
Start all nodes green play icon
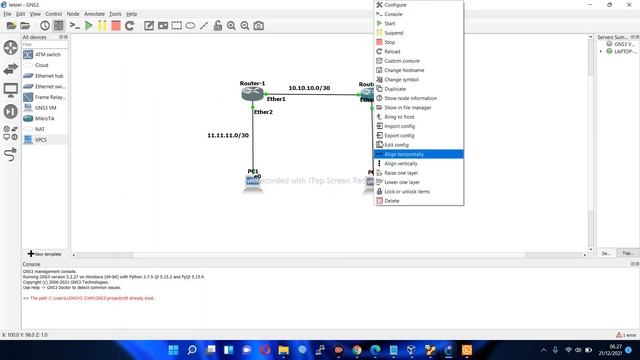pyautogui.click(x=89, y=26)
